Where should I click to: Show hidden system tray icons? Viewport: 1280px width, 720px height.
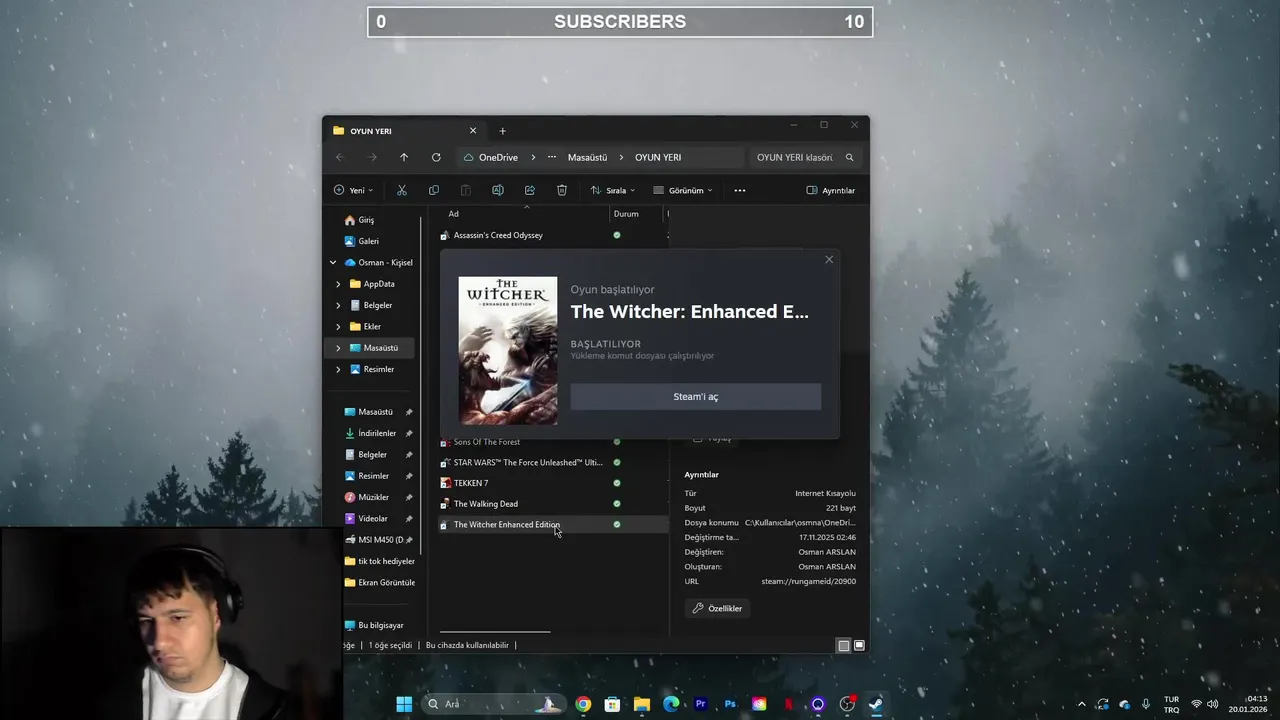[1081, 704]
